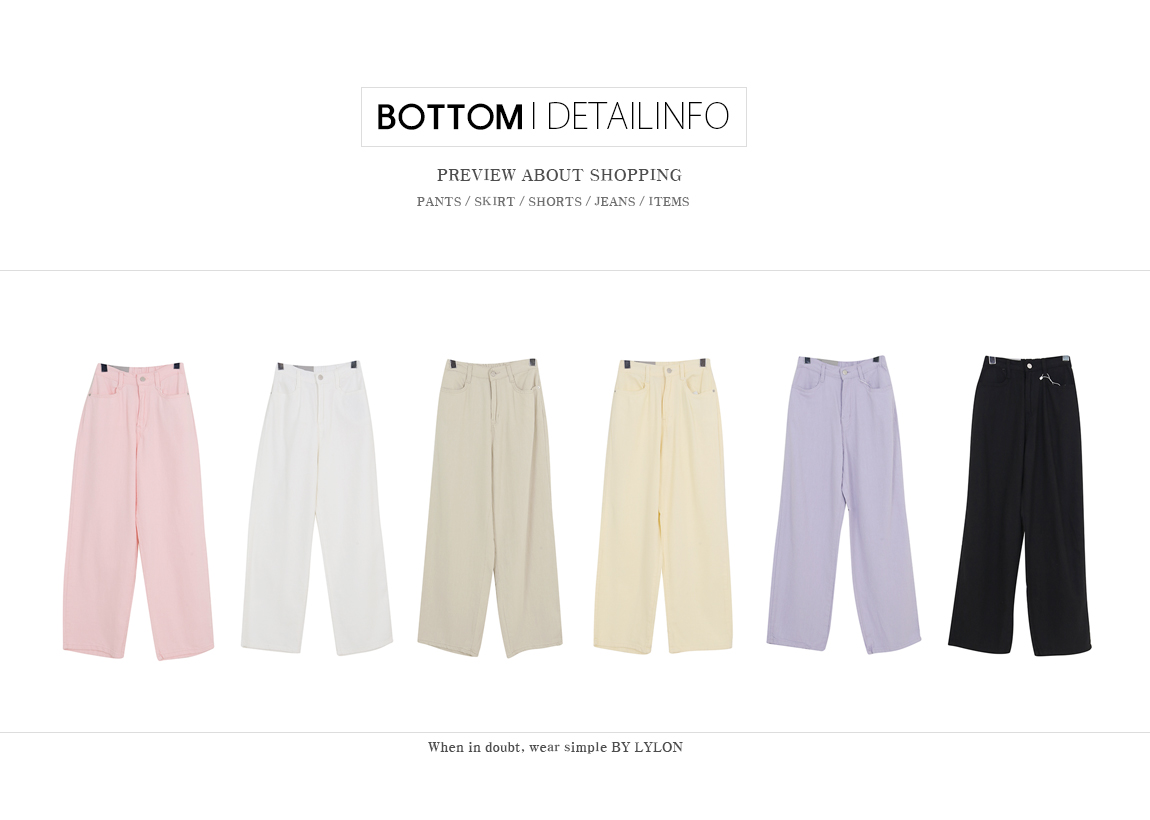The width and height of the screenshot is (1150, 820).
Task: Open the PANTS category link
Action: pos(439,202)
